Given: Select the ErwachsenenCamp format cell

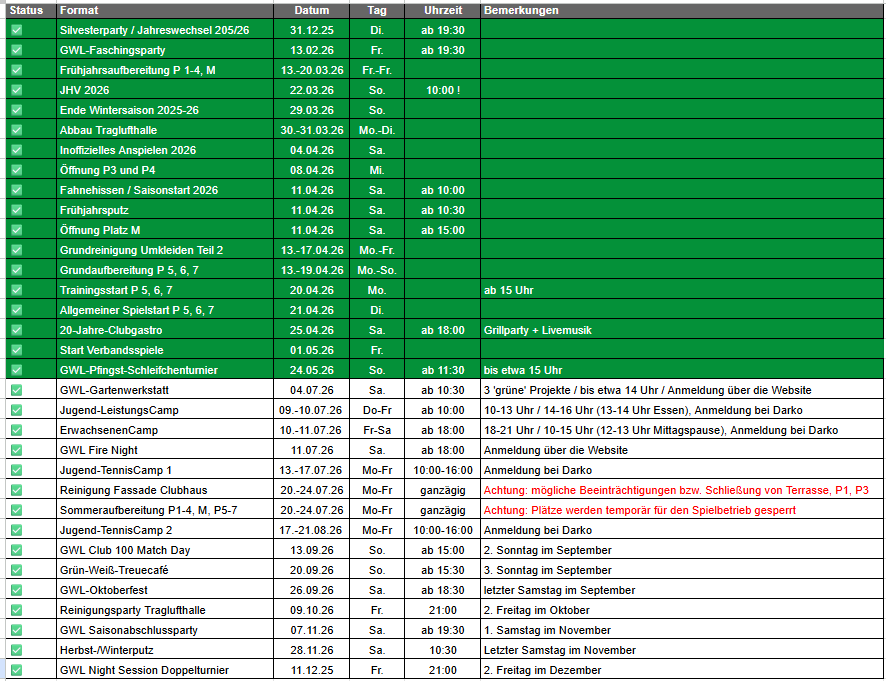Looking at the screenshot, I should click(x=165, y=430).
